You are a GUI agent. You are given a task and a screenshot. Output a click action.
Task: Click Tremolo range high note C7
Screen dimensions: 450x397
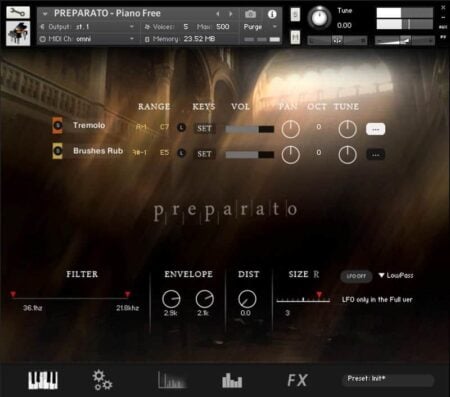tap(164, 127)
